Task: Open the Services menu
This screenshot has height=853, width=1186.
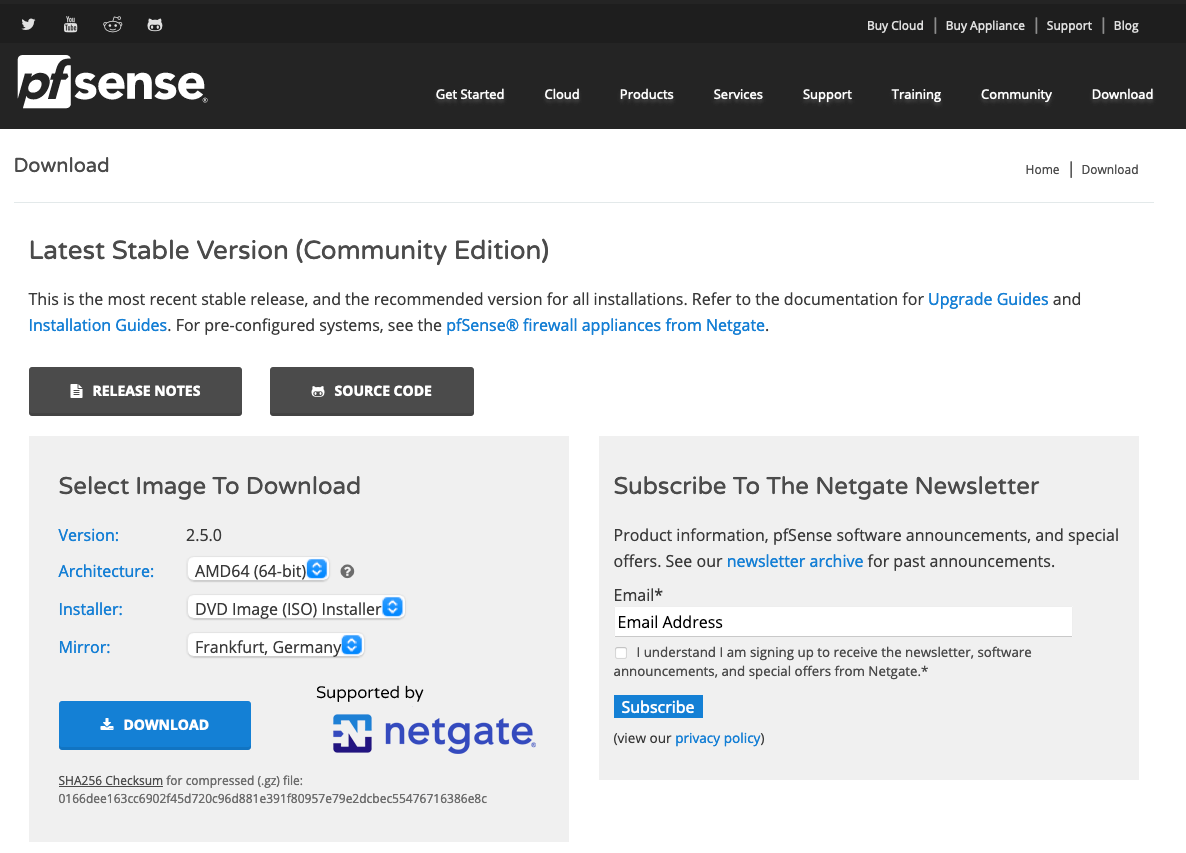Action: tap(738, 95)
